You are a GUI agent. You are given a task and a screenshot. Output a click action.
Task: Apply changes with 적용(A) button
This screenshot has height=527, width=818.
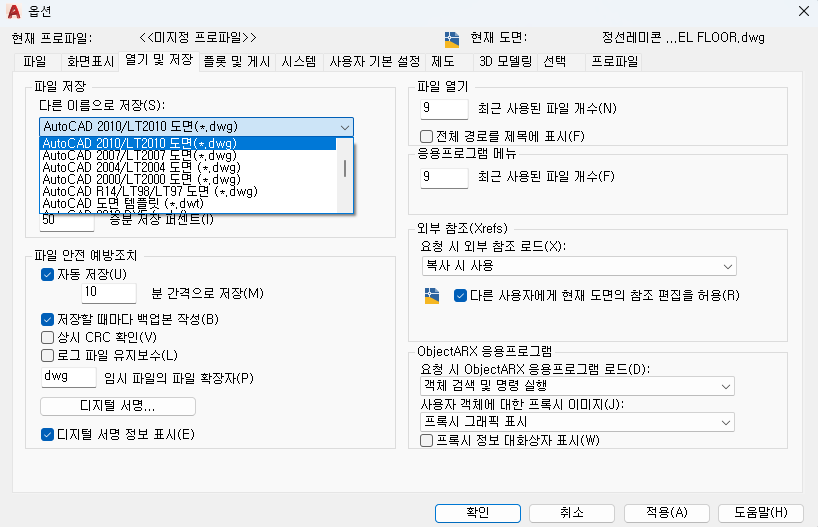click(667, 513)
